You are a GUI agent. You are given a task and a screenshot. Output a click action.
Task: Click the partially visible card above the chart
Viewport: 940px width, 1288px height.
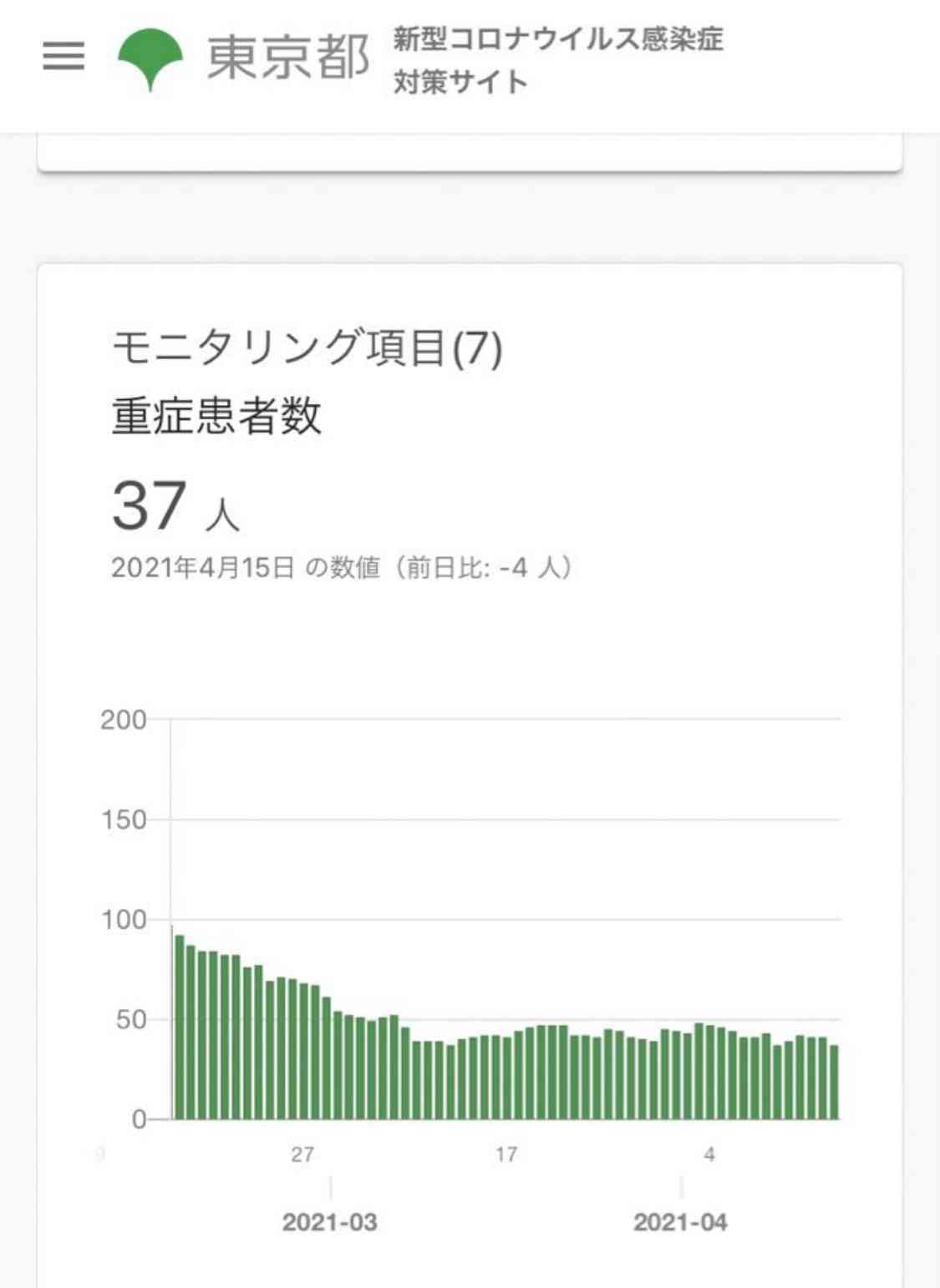pos(470,150)
